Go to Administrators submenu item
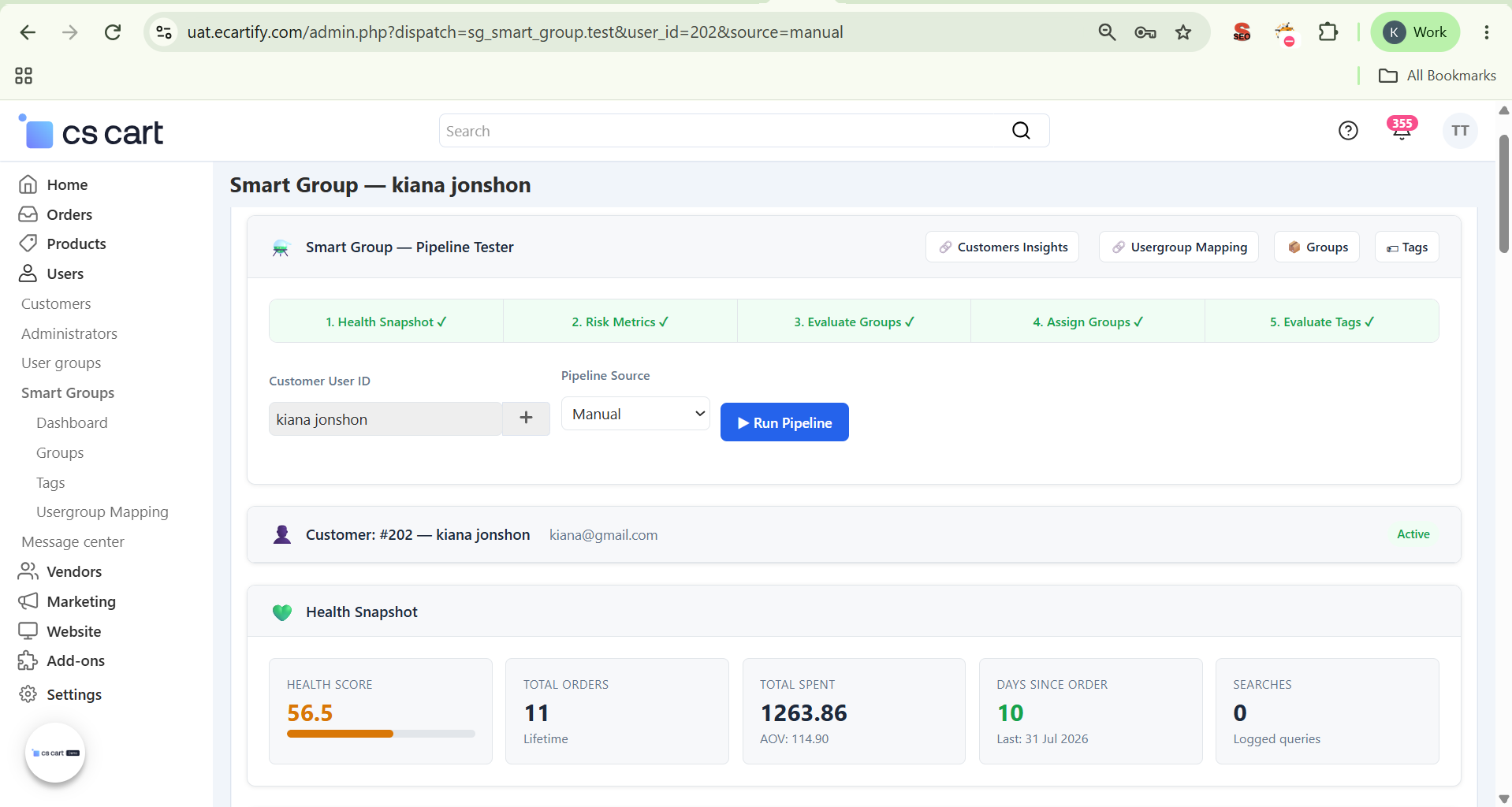Viewport: 1512px width, 807px height. (x=69, y=333)
